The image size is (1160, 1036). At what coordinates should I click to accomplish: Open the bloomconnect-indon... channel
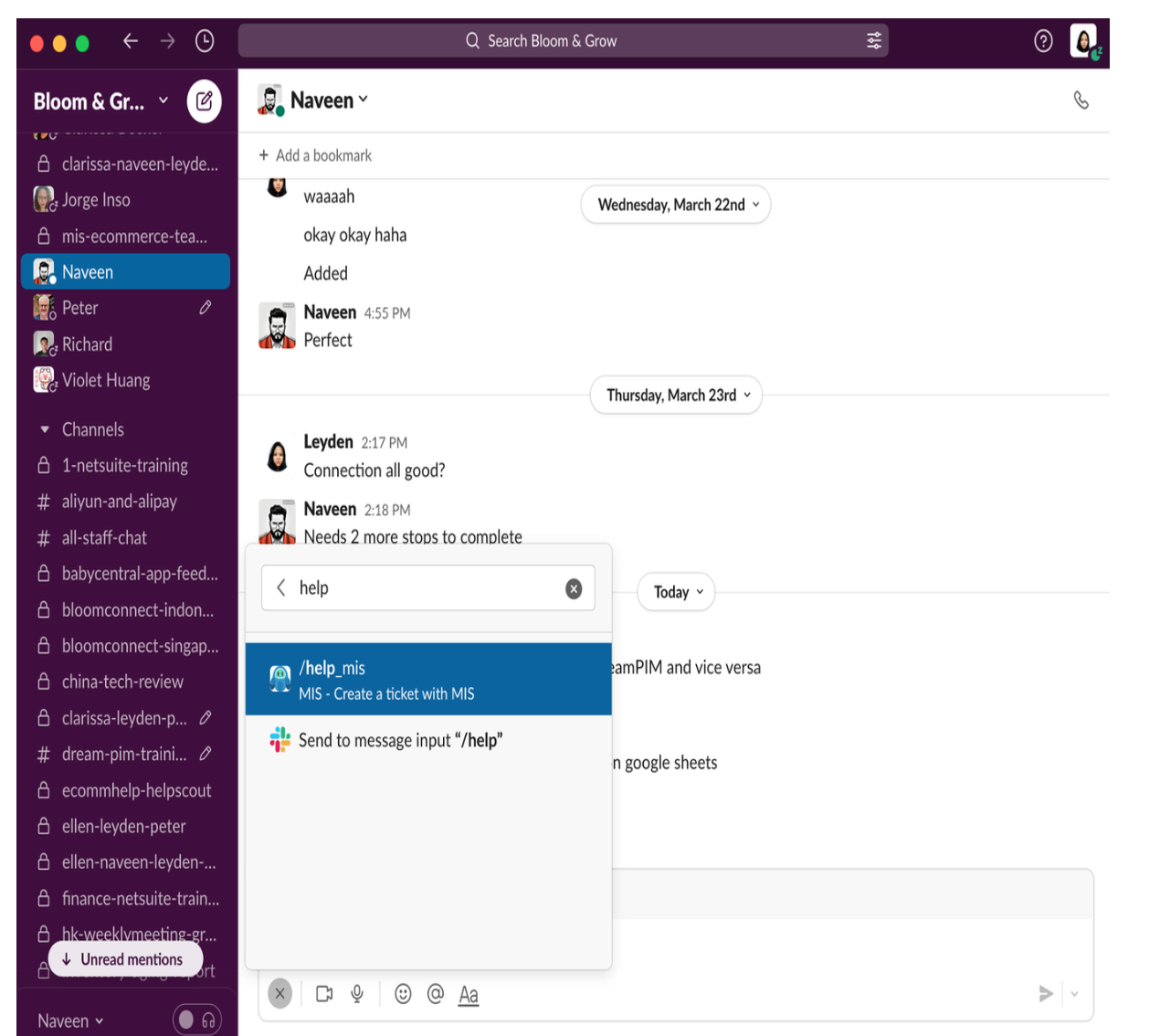(125, 609)
